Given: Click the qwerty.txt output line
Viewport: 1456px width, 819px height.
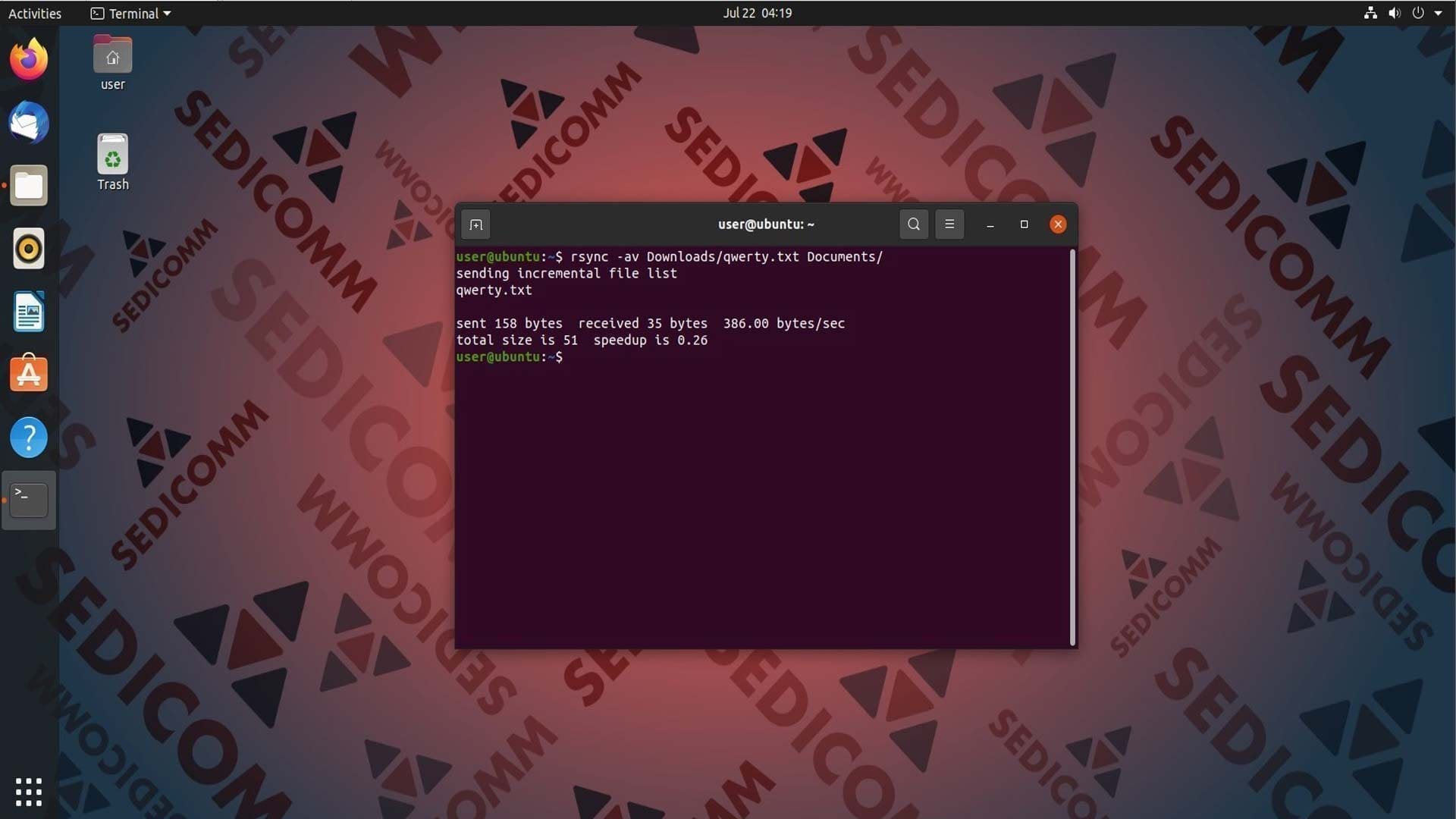Looking at the screenshot, I should click(494, 290).
